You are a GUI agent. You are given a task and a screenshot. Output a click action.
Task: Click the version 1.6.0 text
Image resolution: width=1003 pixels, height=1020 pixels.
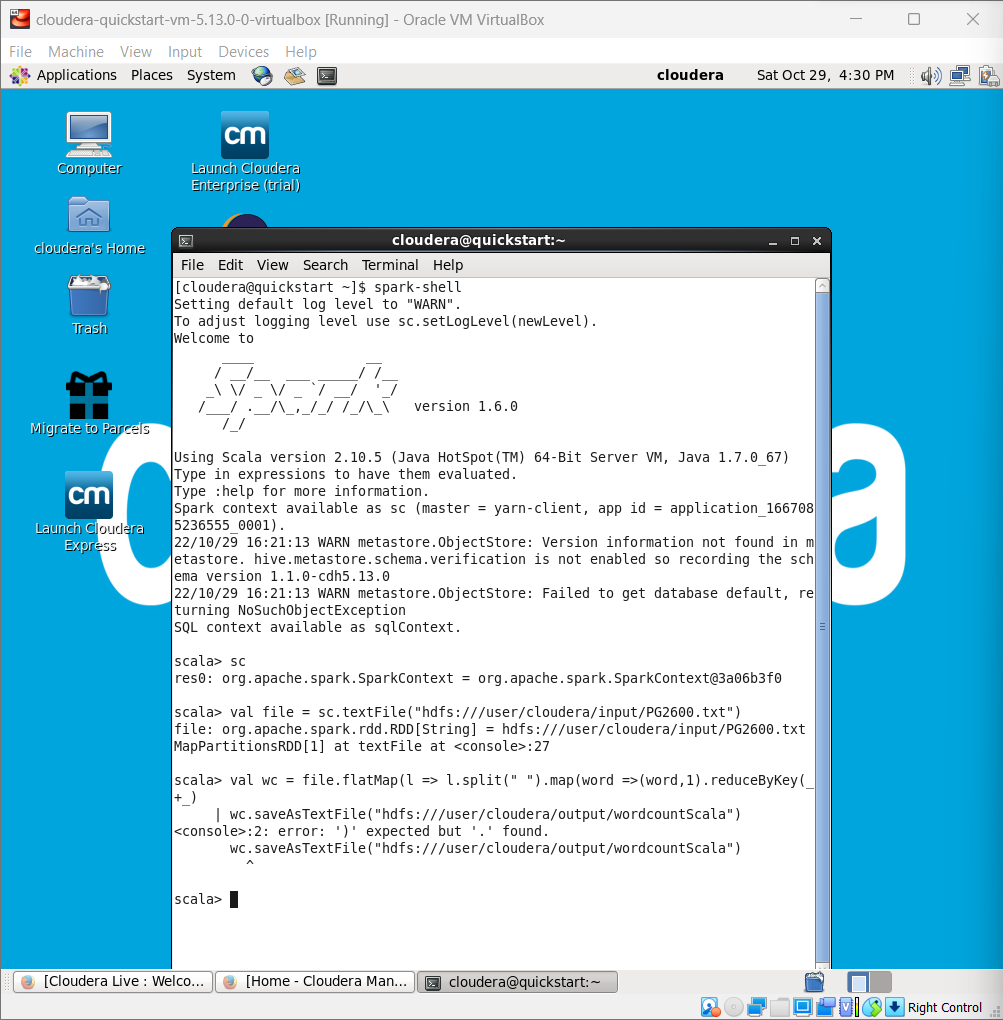click(466, 407)
